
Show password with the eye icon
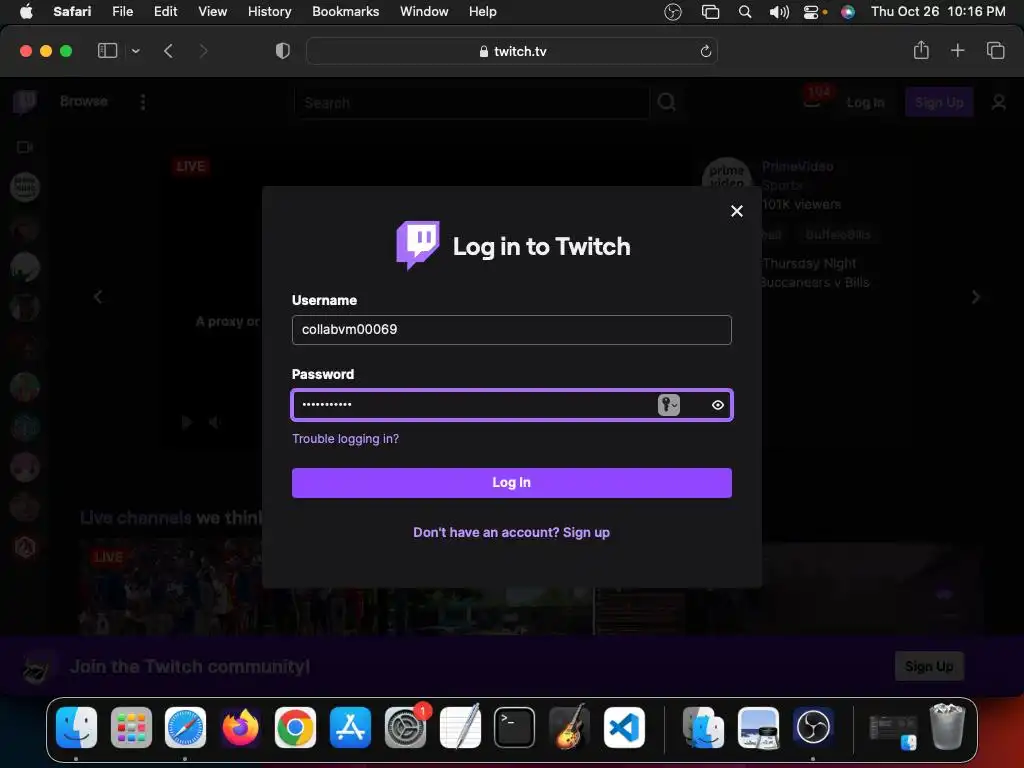pyautogui.click(x=717, y=405)
